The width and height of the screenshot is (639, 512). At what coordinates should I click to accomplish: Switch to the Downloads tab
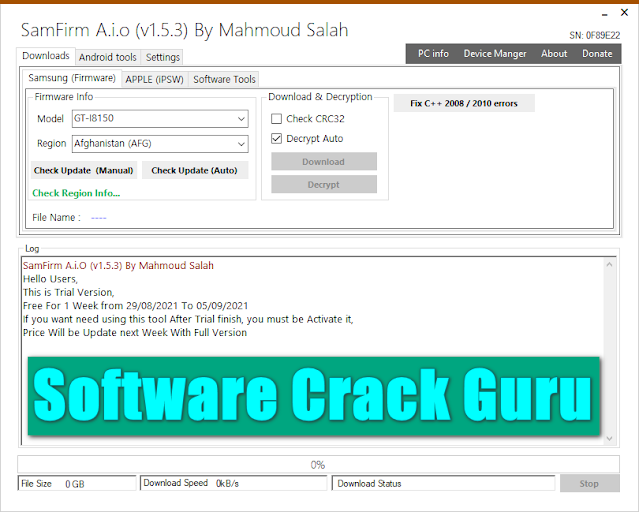pos(46,56)
